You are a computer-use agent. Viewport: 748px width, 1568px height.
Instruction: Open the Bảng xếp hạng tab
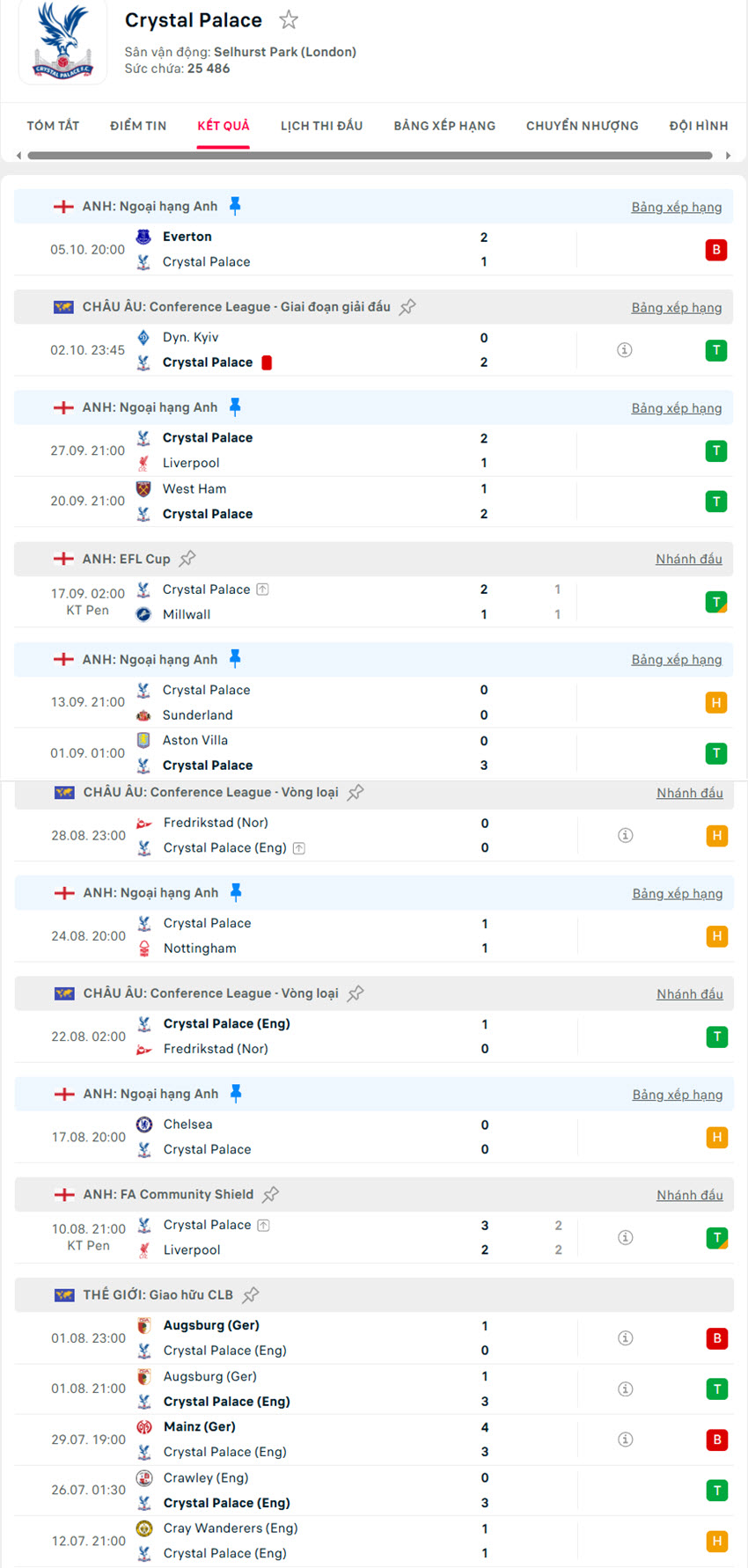pyautogui.click(x=444, y=126)
